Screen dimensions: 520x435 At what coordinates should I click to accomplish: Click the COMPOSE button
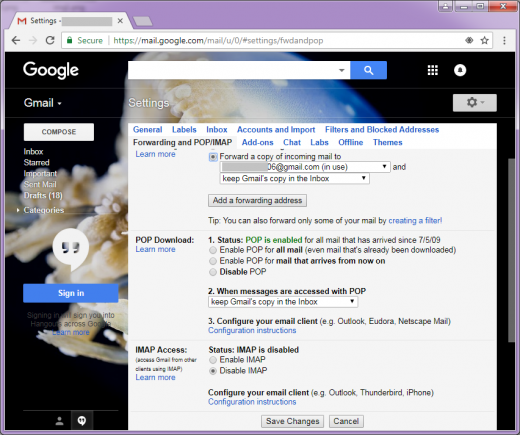tap(59, 132)
